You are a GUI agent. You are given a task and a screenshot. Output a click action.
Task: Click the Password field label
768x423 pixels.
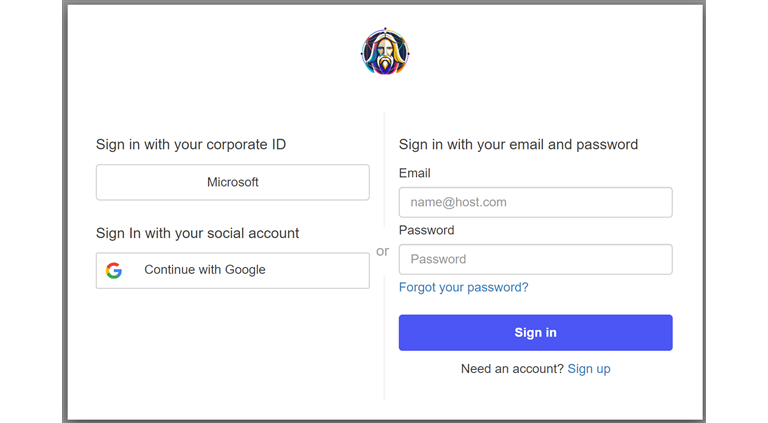426,230
